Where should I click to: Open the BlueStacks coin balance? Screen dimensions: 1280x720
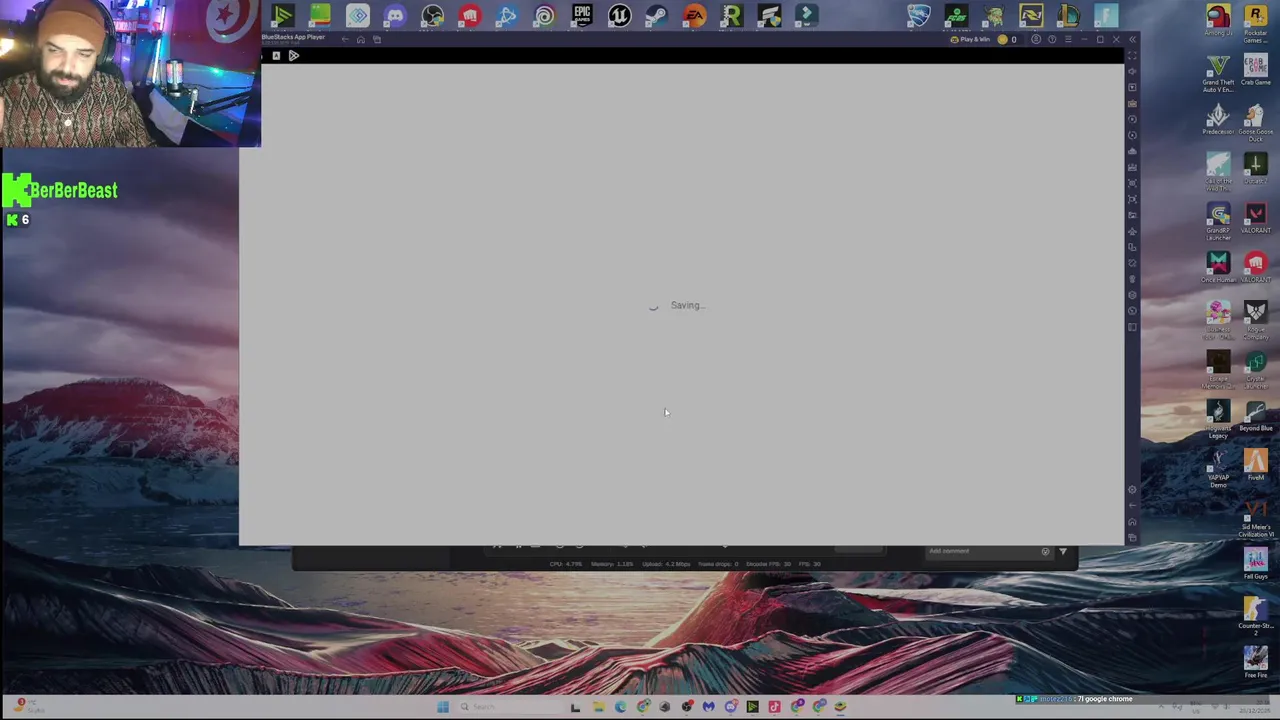point(1007,39)
